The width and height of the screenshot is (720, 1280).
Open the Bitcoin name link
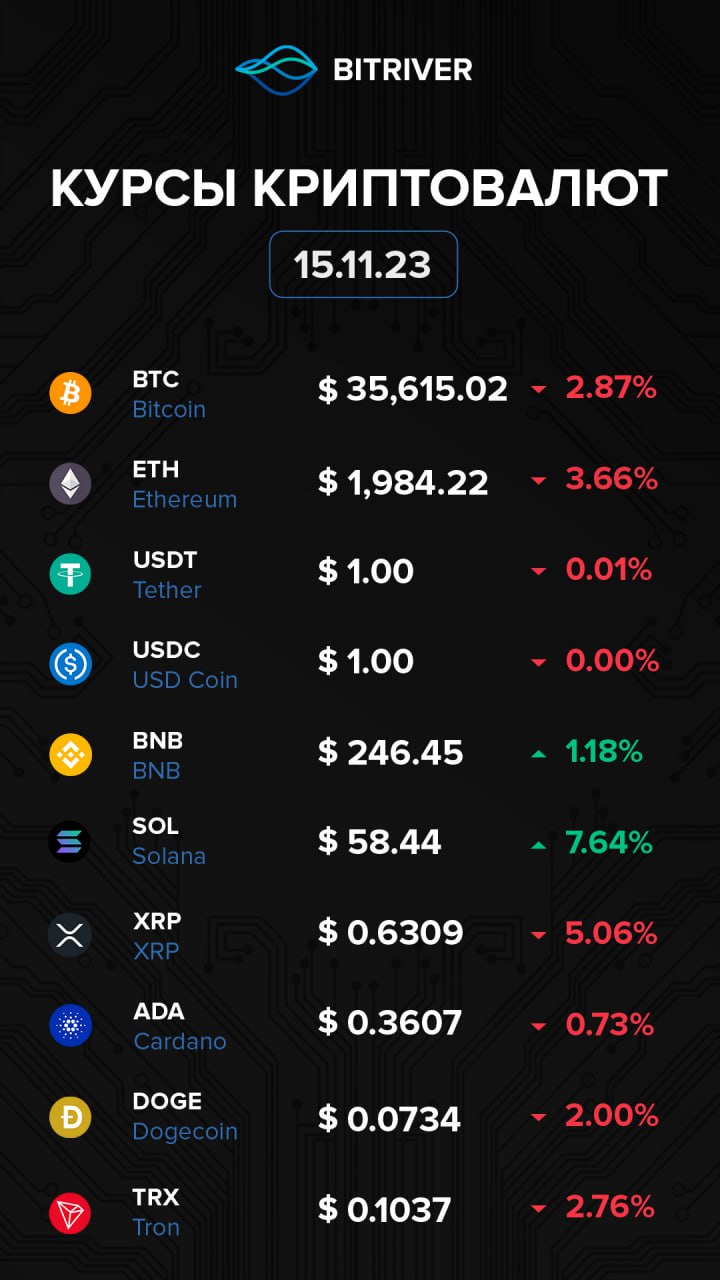[169, 410]
